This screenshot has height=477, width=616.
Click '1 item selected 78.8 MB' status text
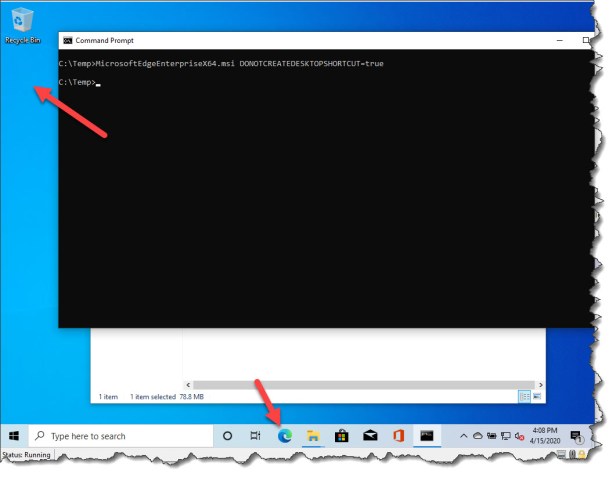coord(167,396)
